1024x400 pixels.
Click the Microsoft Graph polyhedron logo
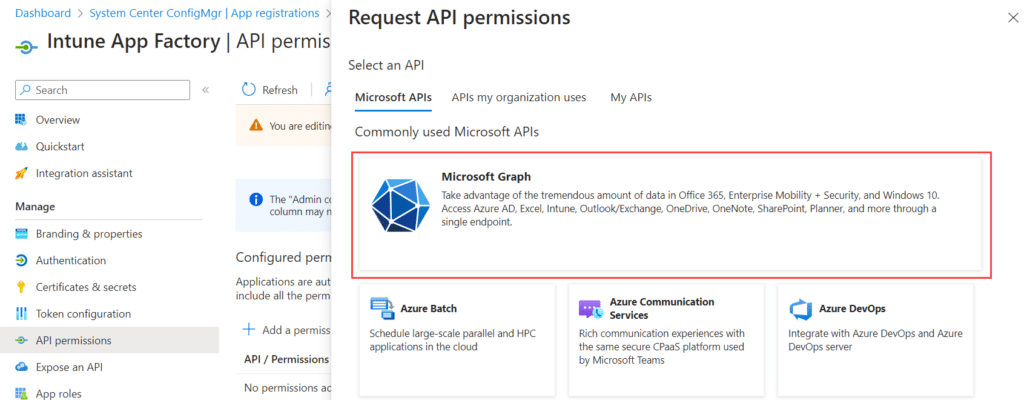point(401,206)
